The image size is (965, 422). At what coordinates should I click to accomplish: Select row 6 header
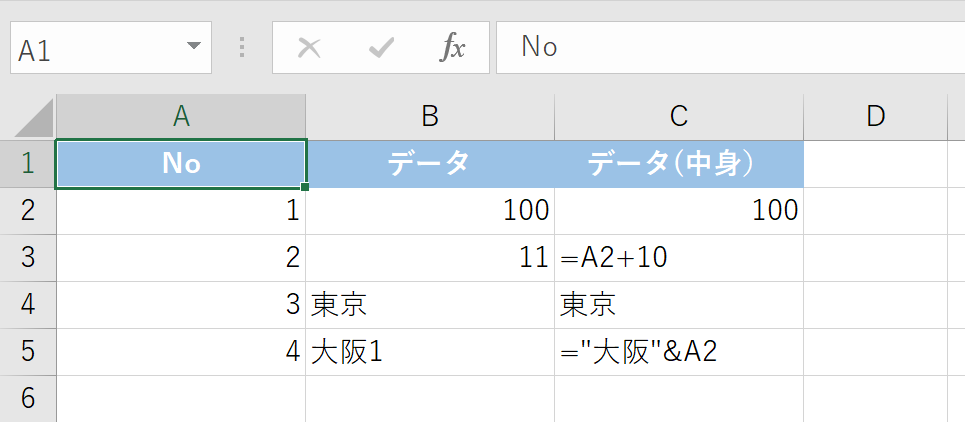click(28, 398)
